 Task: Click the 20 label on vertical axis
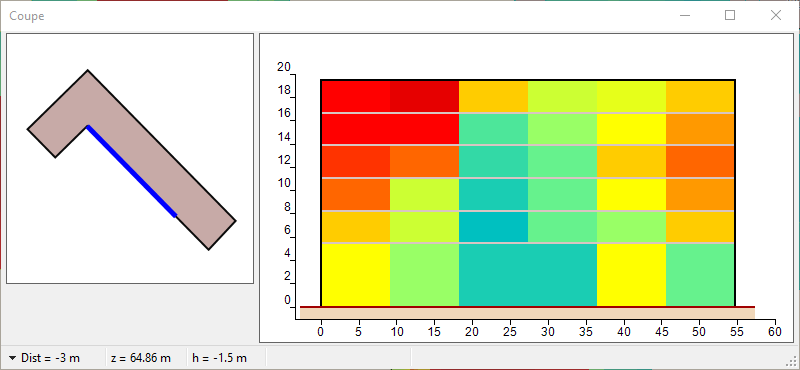[x=284, y=67]
